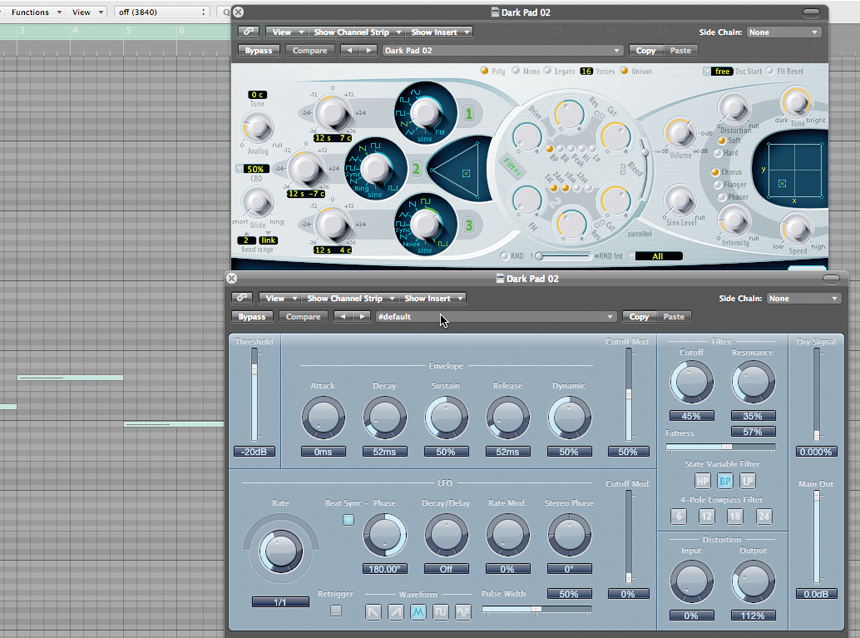Toggle the Beat Sync checkbox
Viewport: 860px width, 638px height.
click(348, 520)
